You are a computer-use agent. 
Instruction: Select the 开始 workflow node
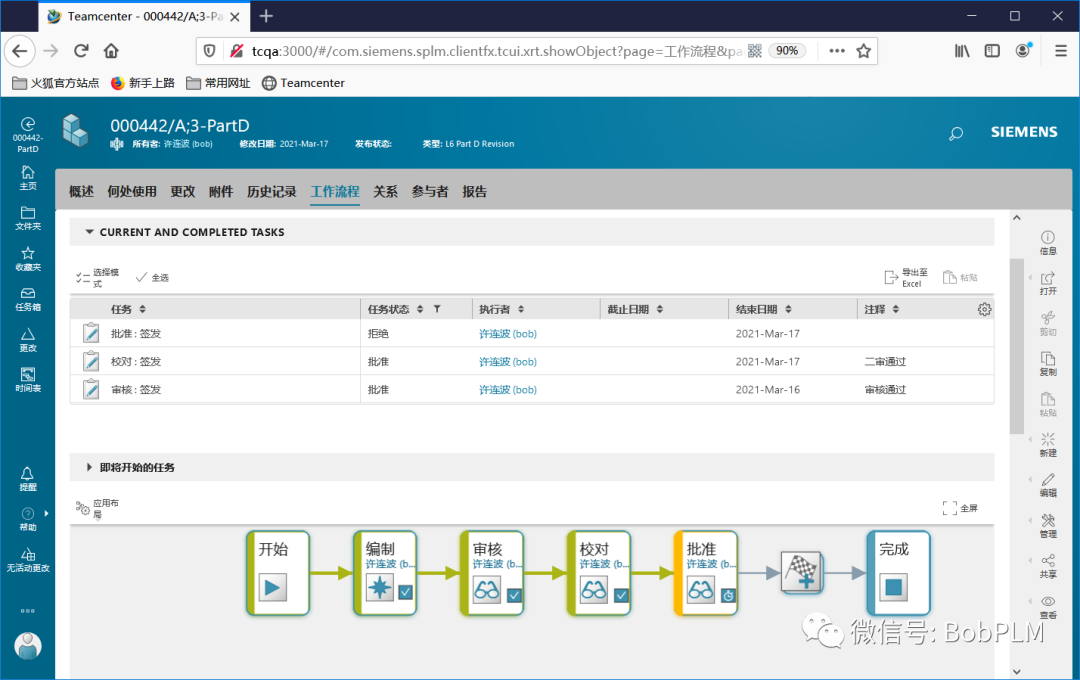tap(278, 573)
